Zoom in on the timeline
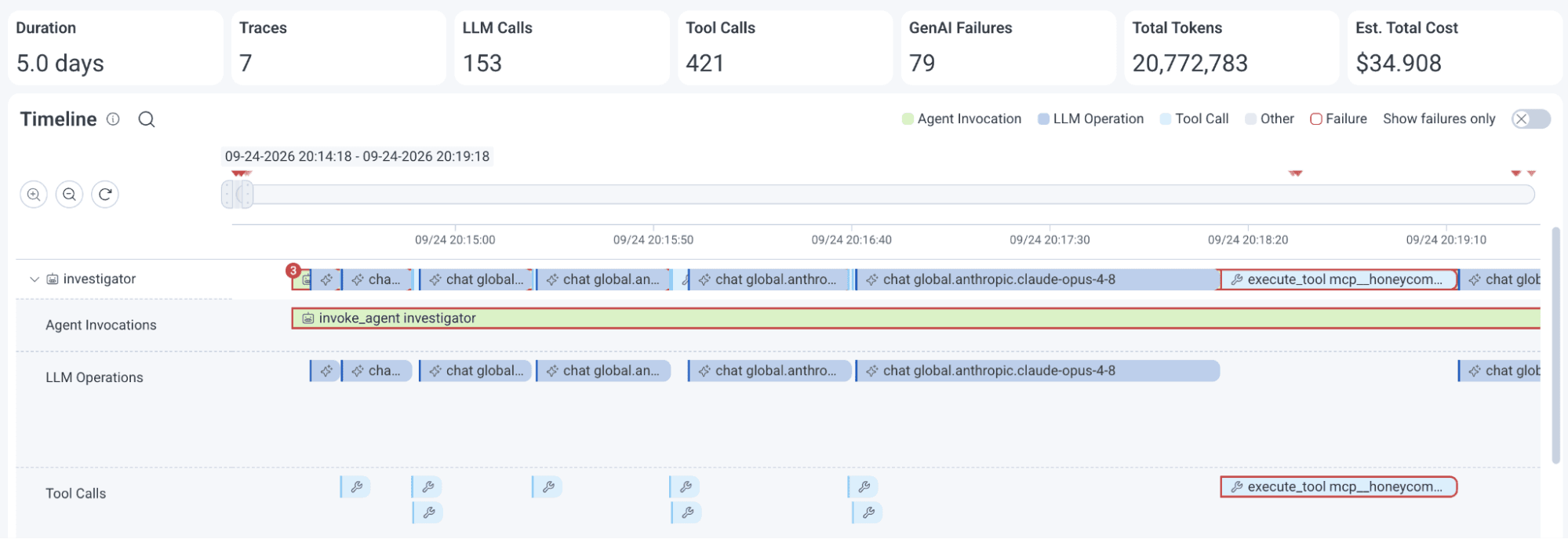1568x539 pixels. tap(34, 195)
